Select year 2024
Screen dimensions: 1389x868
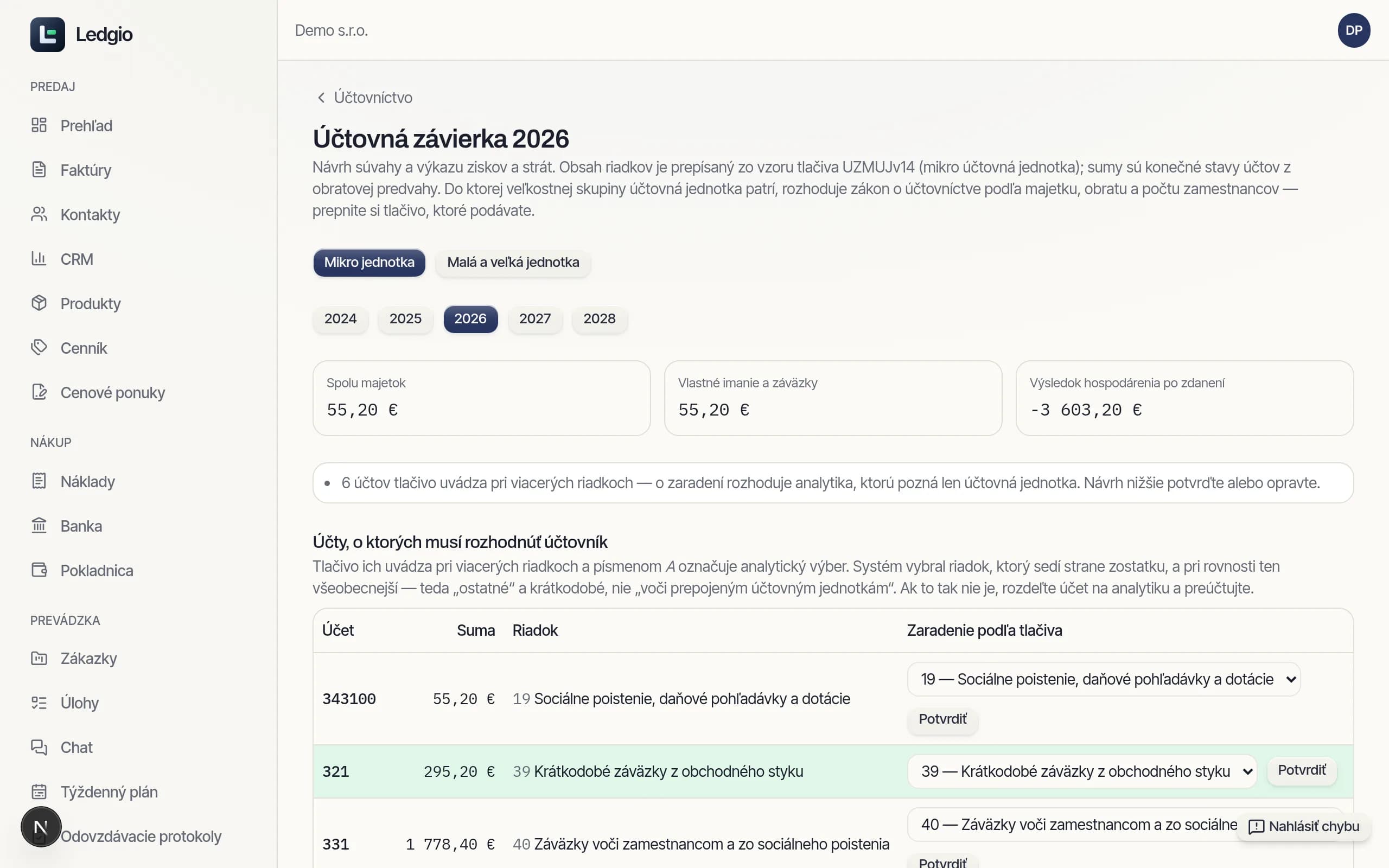(x=340, y=318)
